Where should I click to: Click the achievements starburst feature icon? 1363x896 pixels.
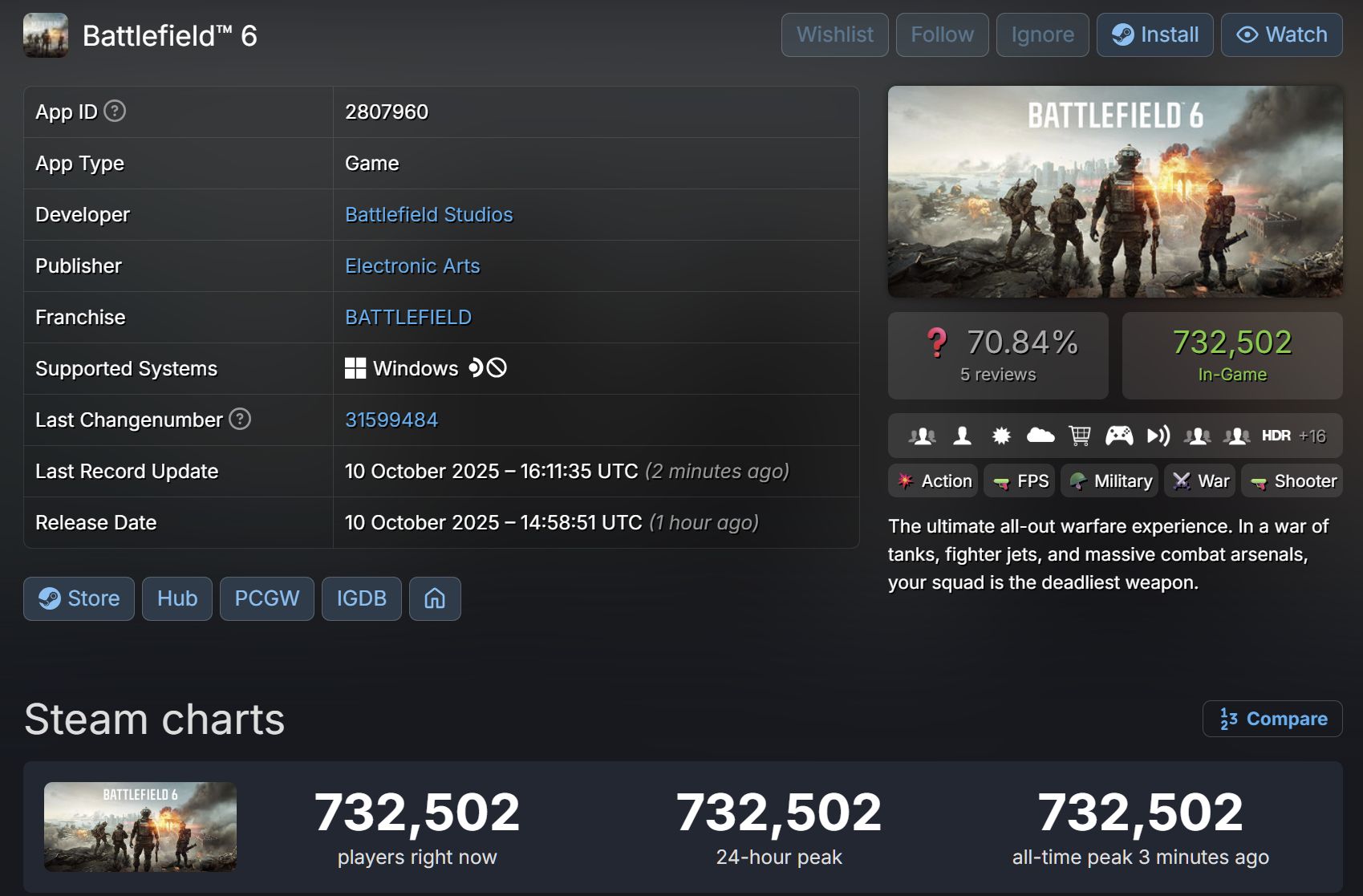[1001, 436]
